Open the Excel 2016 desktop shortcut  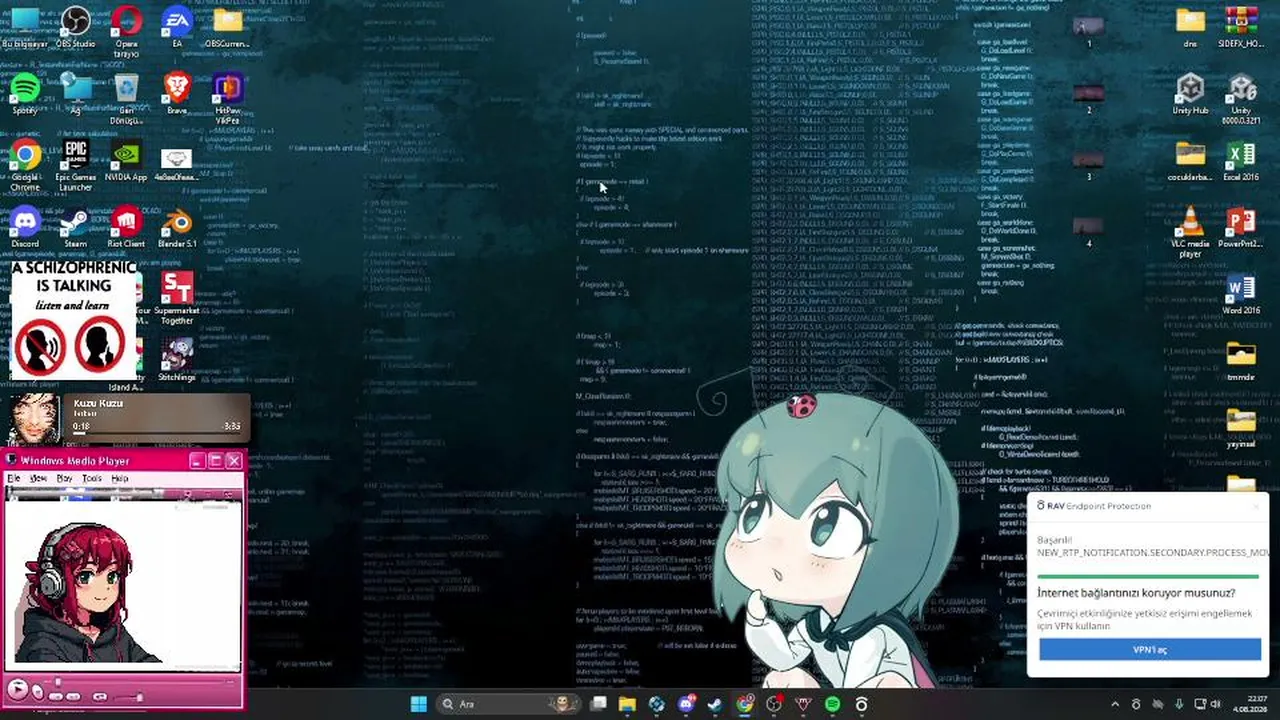tap(1241, 160)
